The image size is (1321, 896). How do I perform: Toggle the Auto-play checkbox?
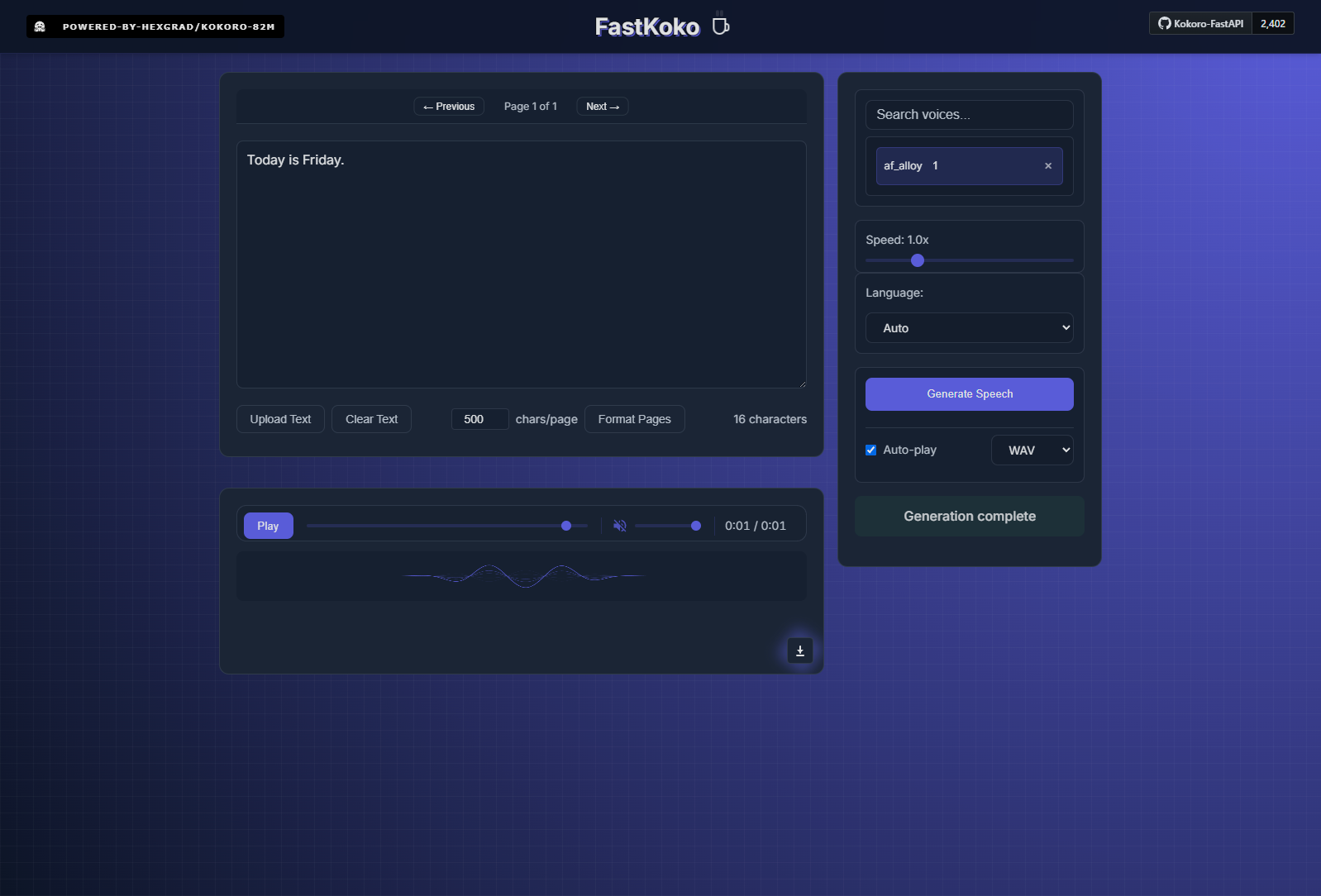(x=870, y=450)
